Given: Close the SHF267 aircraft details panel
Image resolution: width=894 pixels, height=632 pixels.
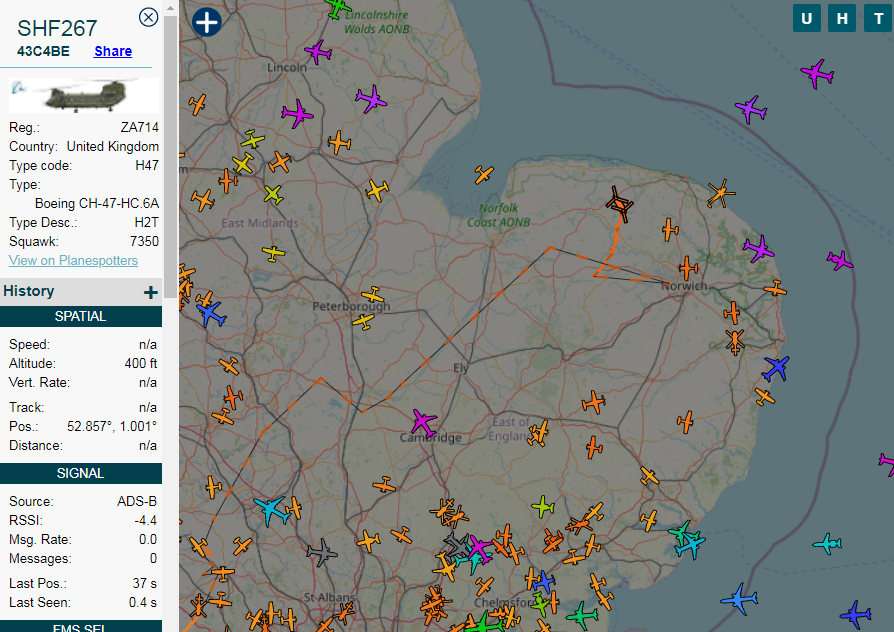Looking at the screenshot, I should pyautogui.click(x=148, y=18).
